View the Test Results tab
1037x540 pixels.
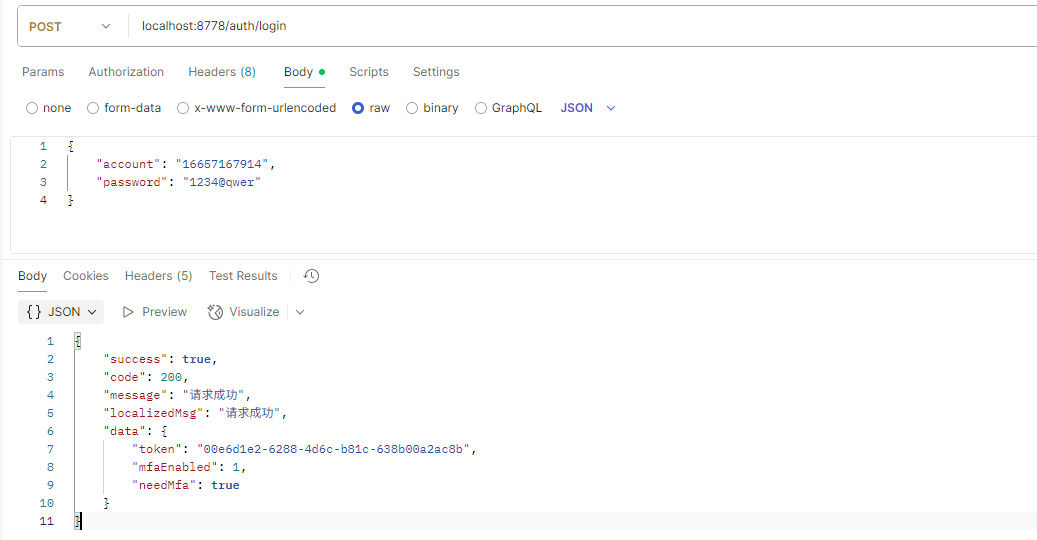[x=243, y=276]
